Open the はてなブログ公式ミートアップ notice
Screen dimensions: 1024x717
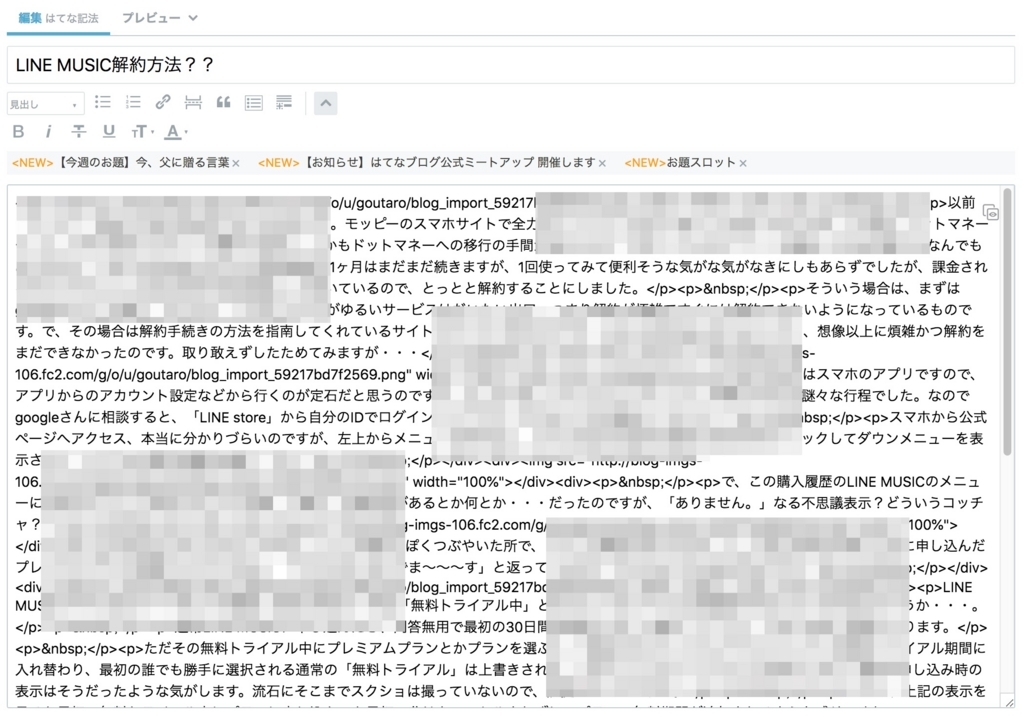coord(427,163)
